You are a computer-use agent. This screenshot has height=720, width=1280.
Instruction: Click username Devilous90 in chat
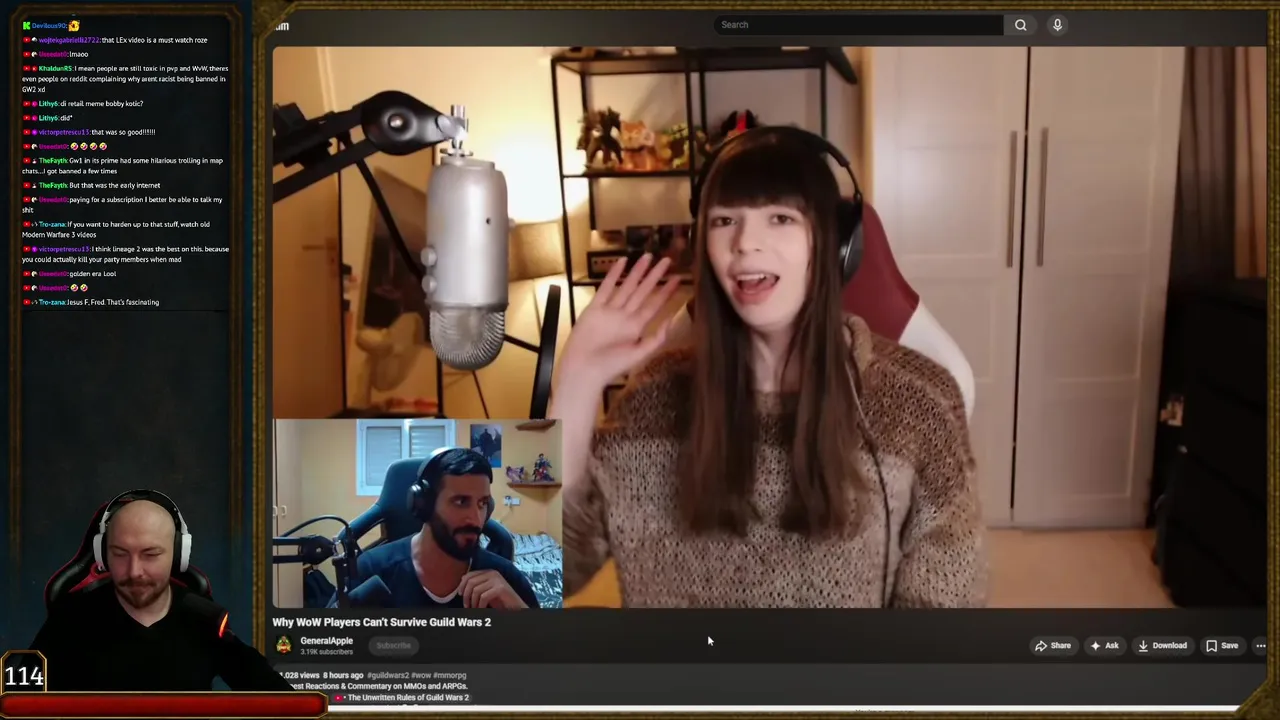coord(49,25)
